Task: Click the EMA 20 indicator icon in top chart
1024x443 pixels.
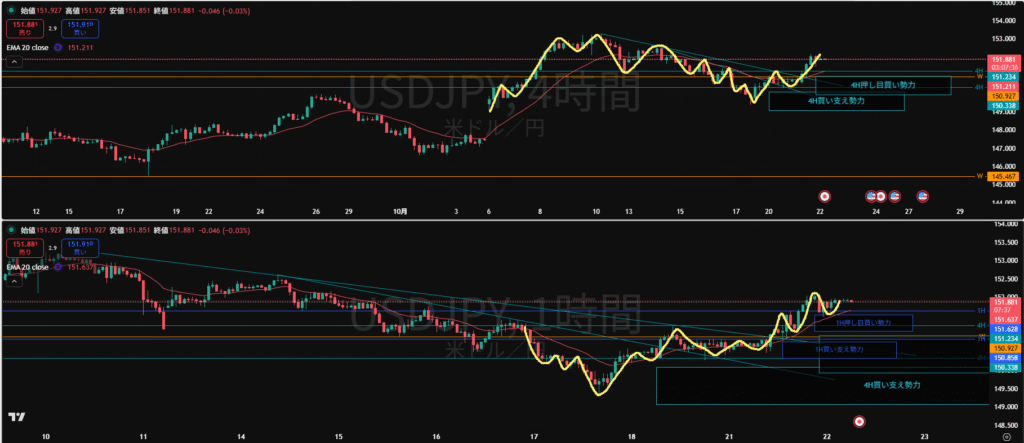Action: tap(57, 45)
